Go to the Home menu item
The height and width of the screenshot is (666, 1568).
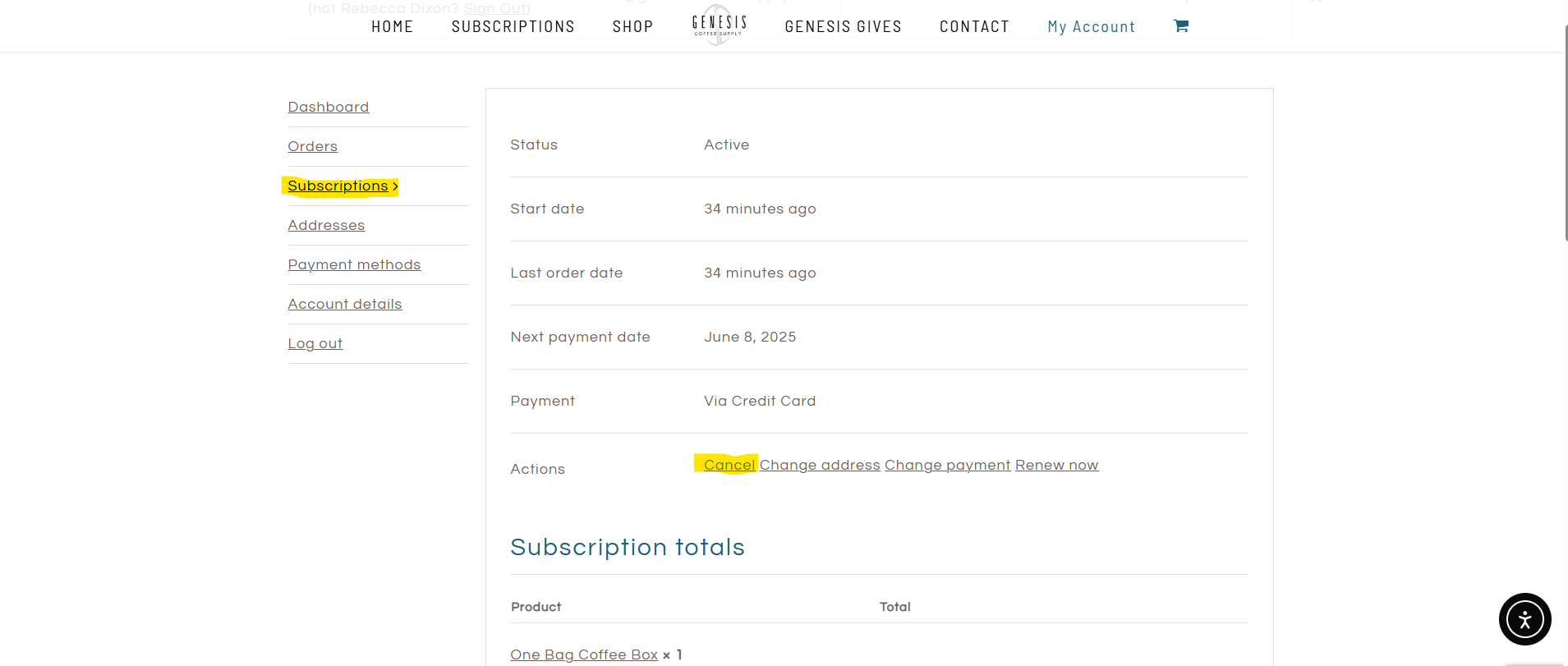(392, 27)
